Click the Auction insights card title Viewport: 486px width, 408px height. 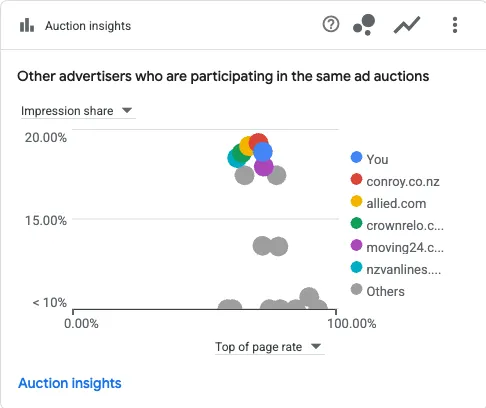pos(88,26)
